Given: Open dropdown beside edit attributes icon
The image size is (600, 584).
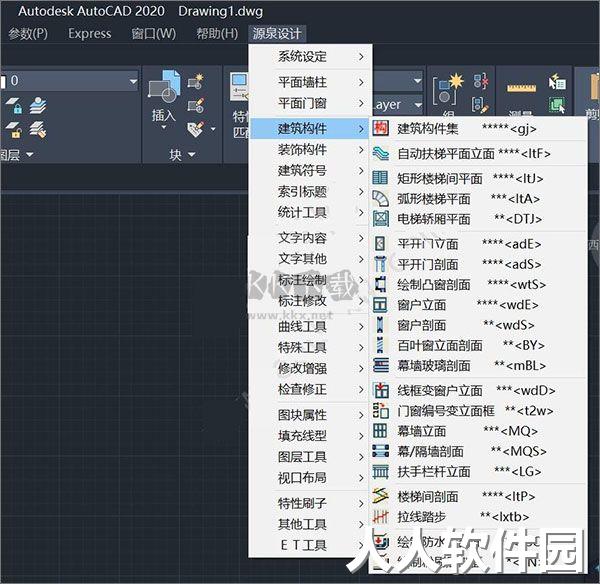Looking at the screenshot, I should tap(213, 129).
